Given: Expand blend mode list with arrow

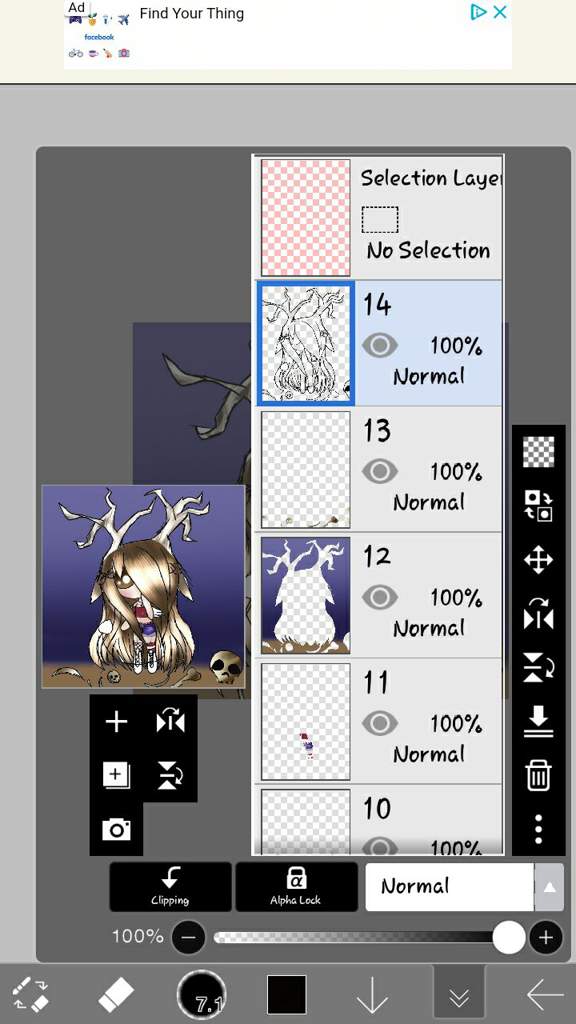Looking at the screenshot, I should point(549,887).
